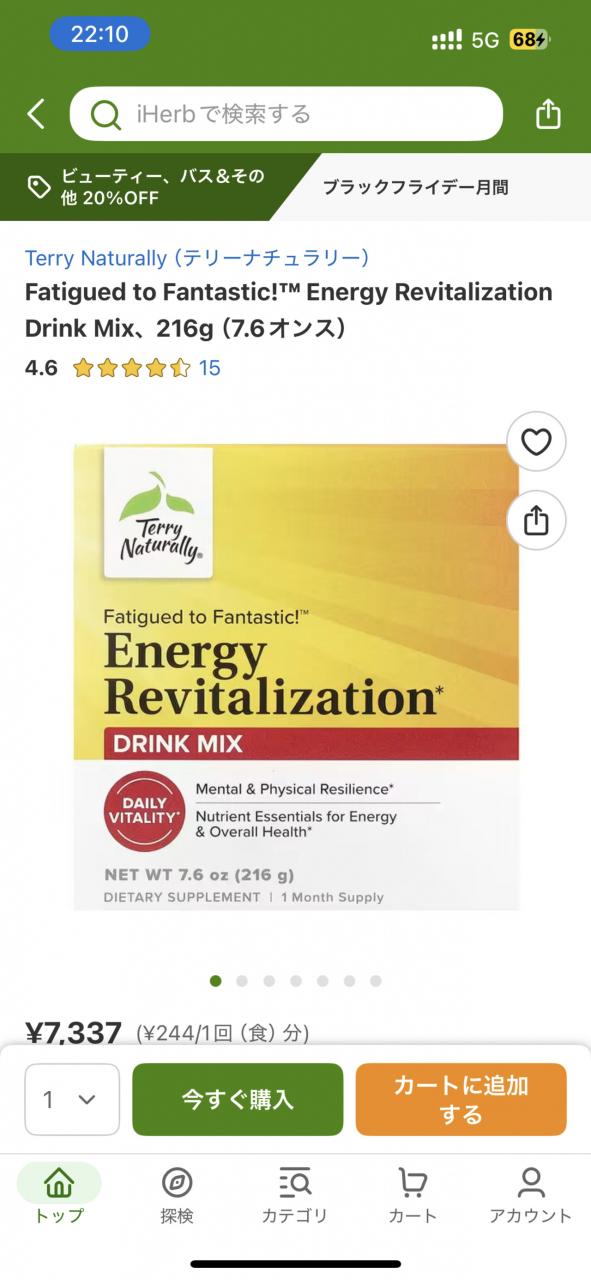The width and height of the screenshot is (591, 1280).
Task: Open the Terry Naturally brand link
Action: [x=198, y=258]
